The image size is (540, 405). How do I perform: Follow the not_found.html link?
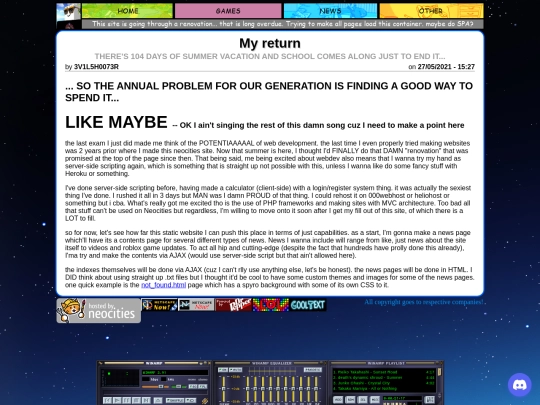click(x=164, y=285)
